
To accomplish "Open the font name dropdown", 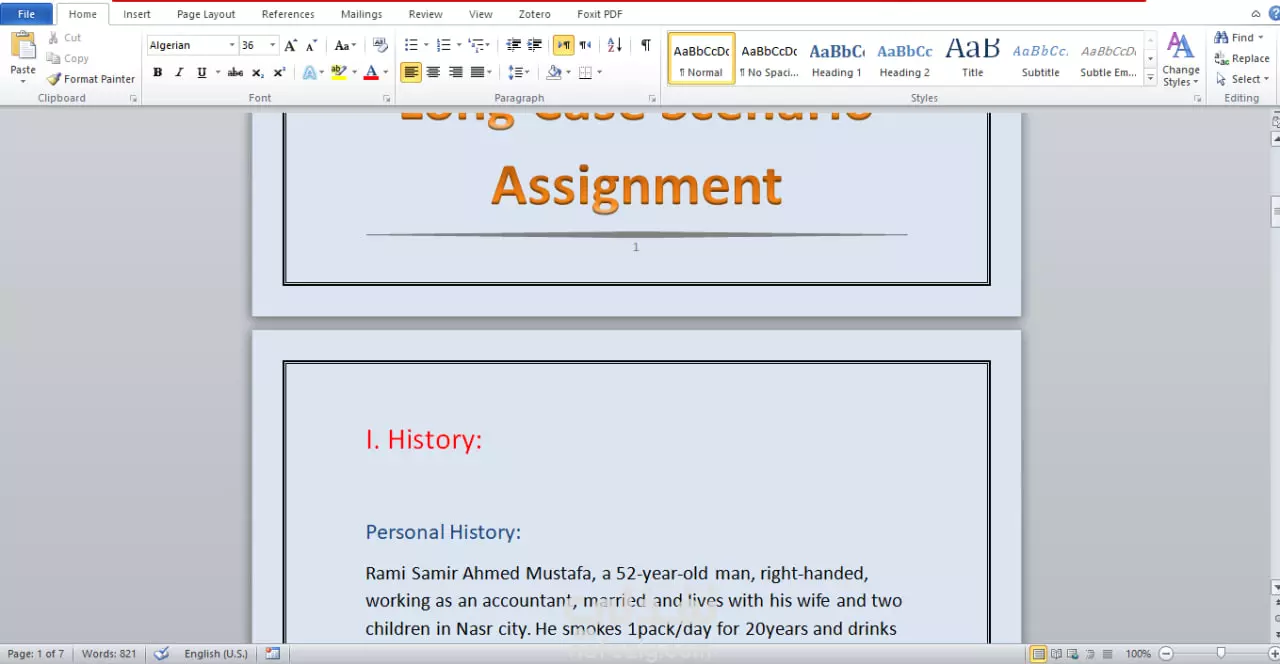I will pyautogui.click(x=232, y=45).
